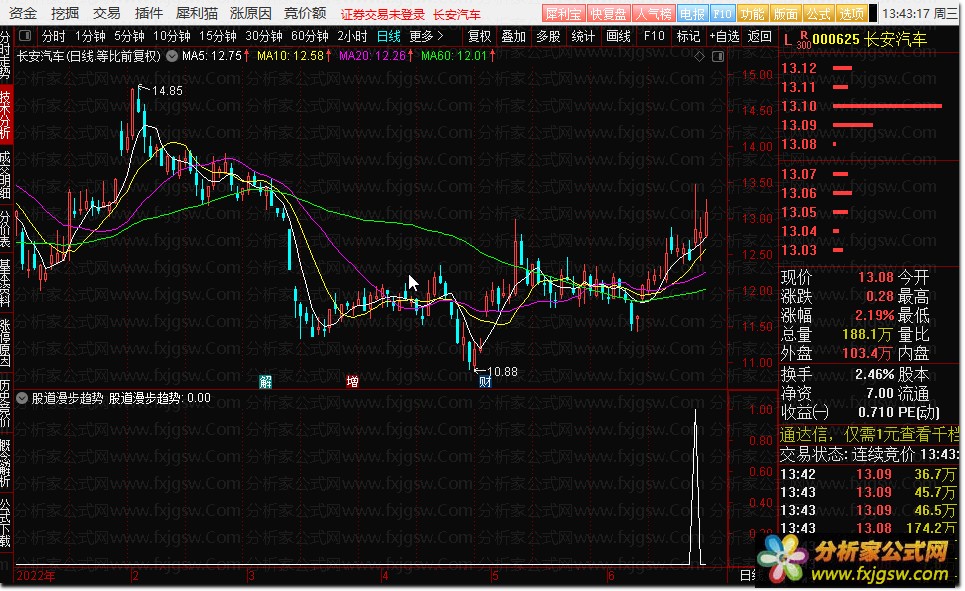
Task: Open the 电报 blue toolbar button
Action: click(692, 13)
